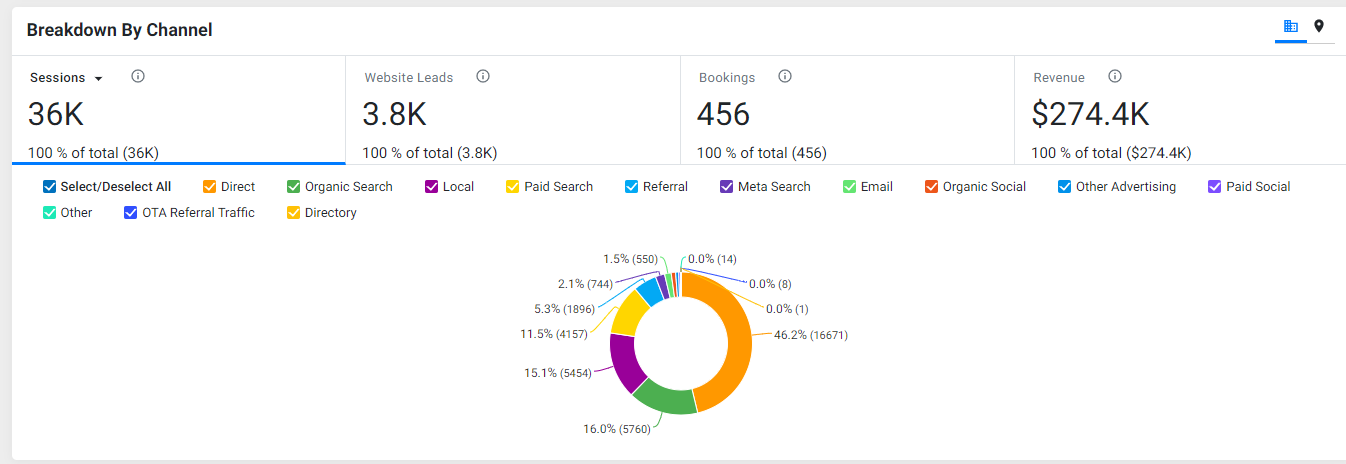Screen dimensions: 1346x464
Task: Toggle the OTA Referral Traffic checkbox
Action: [x=131, y=213]
